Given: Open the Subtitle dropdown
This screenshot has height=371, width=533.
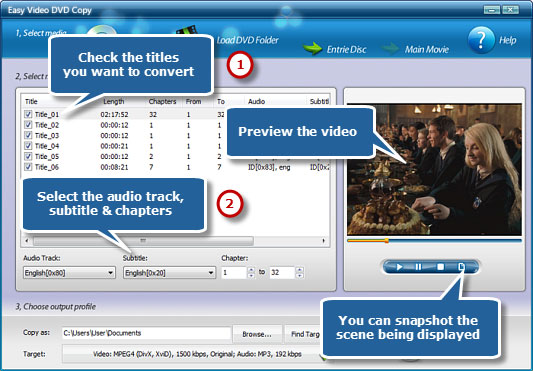Looking at the screenshot, I should [x=169, y=273].
